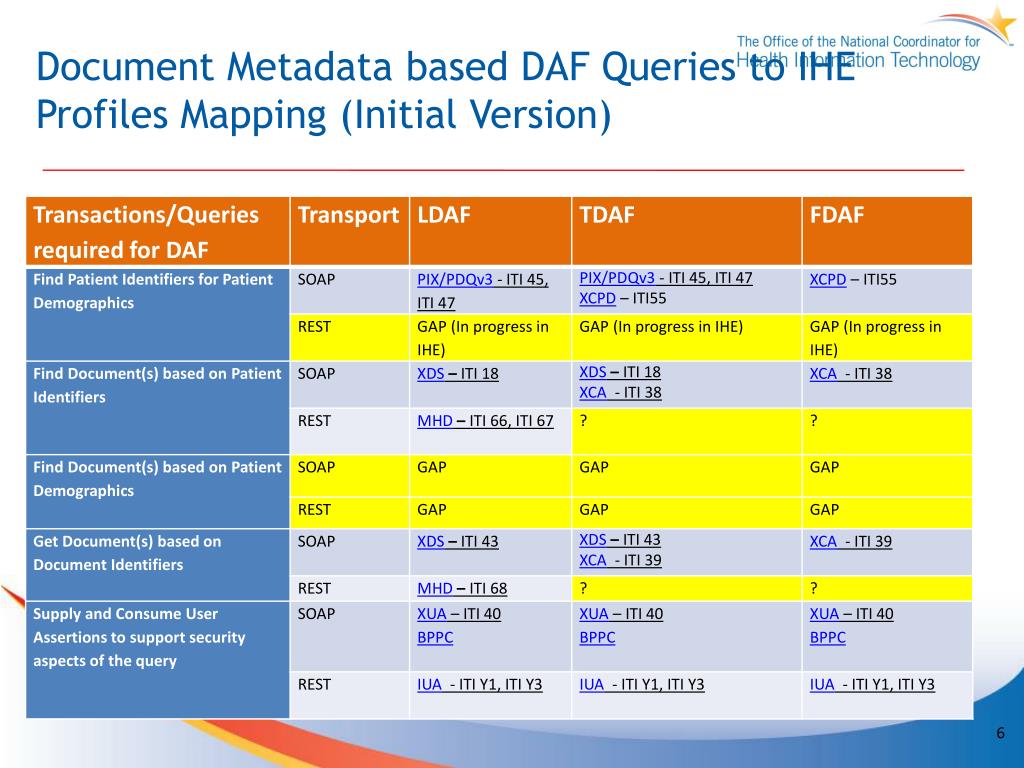Open XCA - ITI 38 link under FDAF

850,374
